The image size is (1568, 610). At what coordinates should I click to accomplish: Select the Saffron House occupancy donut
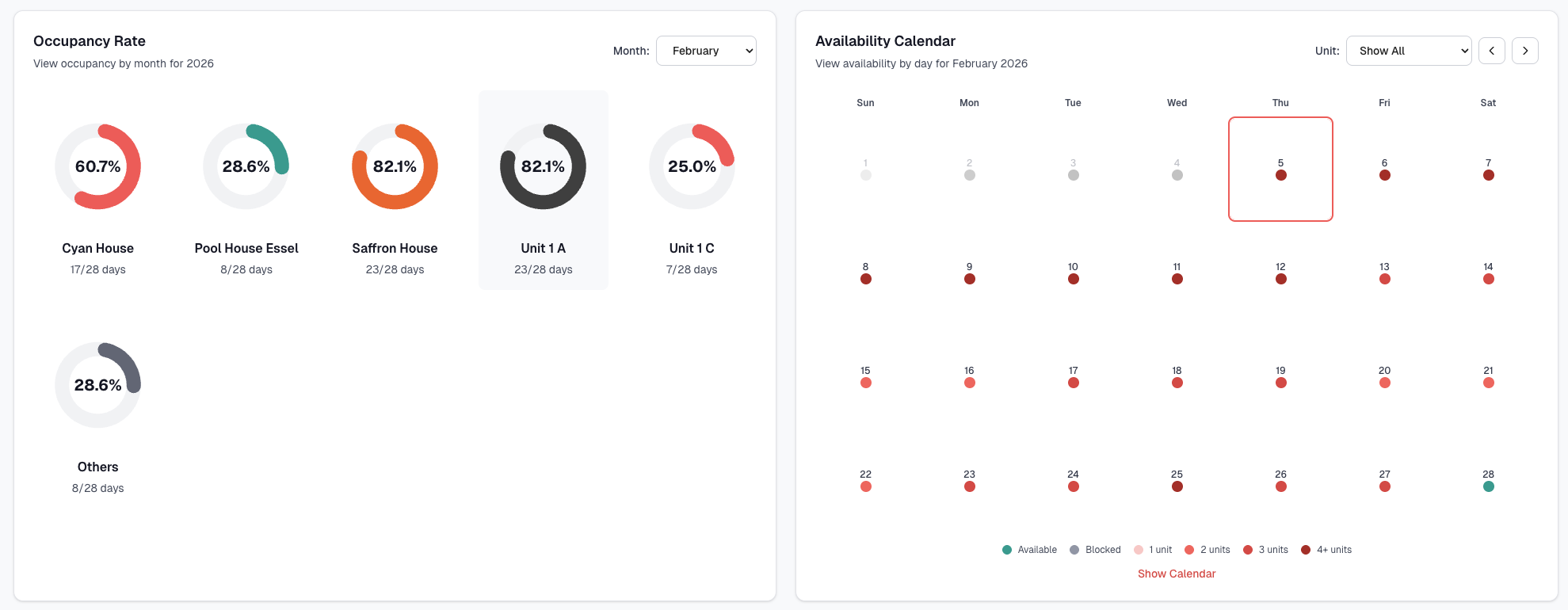(395, 166)
